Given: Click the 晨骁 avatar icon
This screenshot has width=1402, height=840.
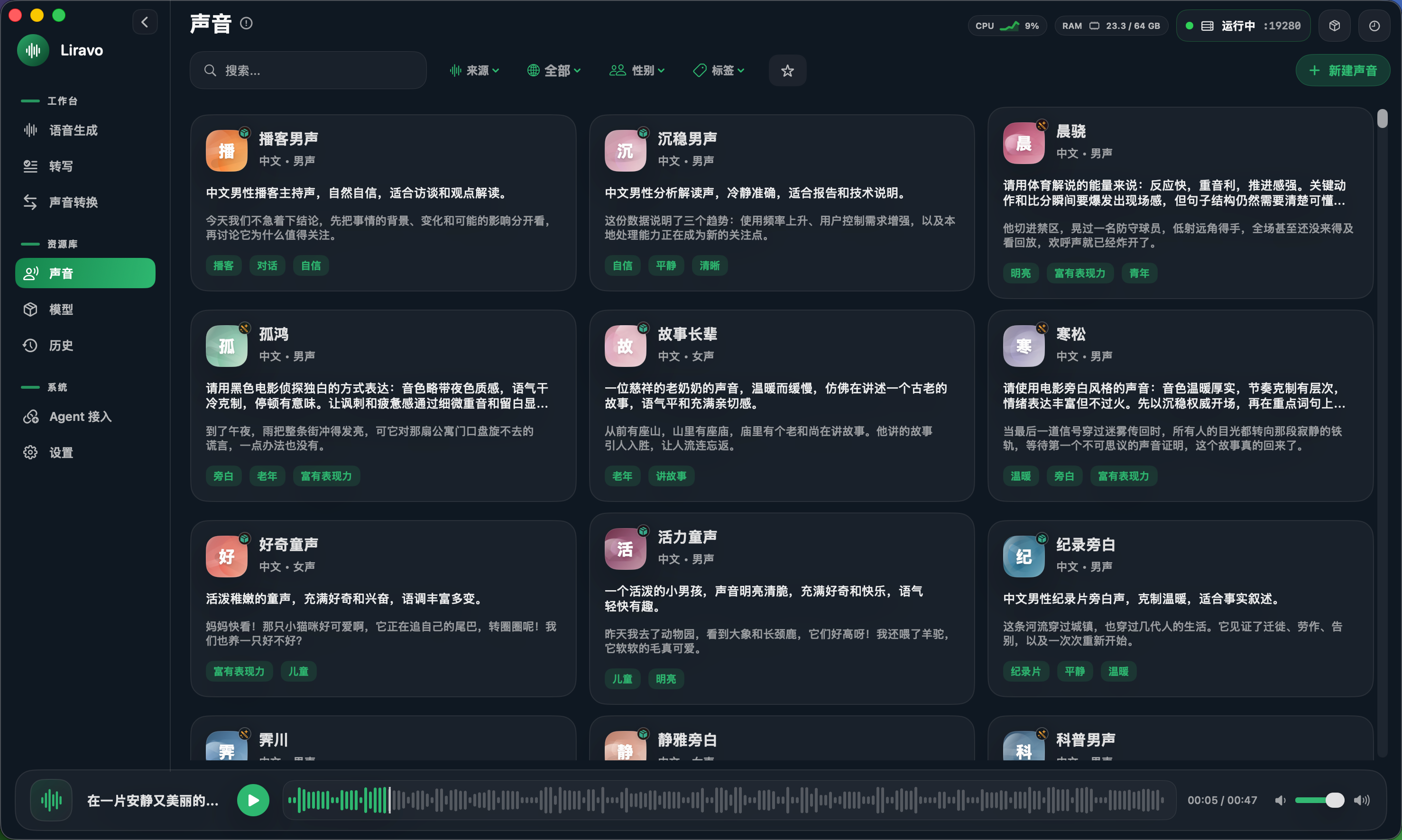Looking at the screenshot, I should [1024, 143].
